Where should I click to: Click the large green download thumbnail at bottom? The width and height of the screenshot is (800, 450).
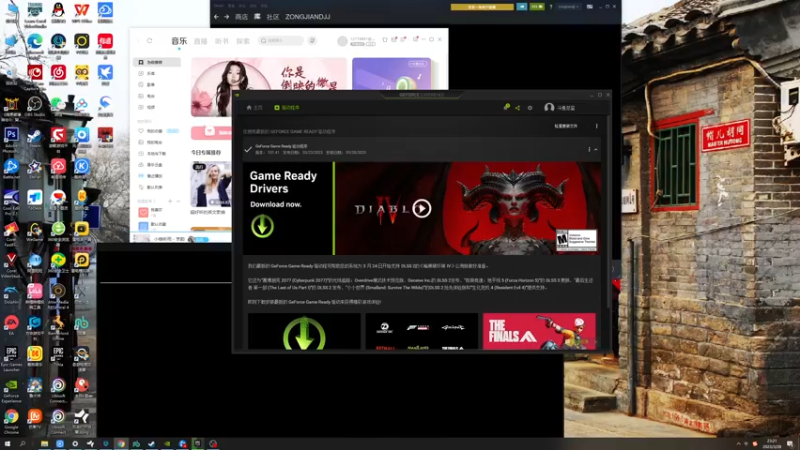304,331
